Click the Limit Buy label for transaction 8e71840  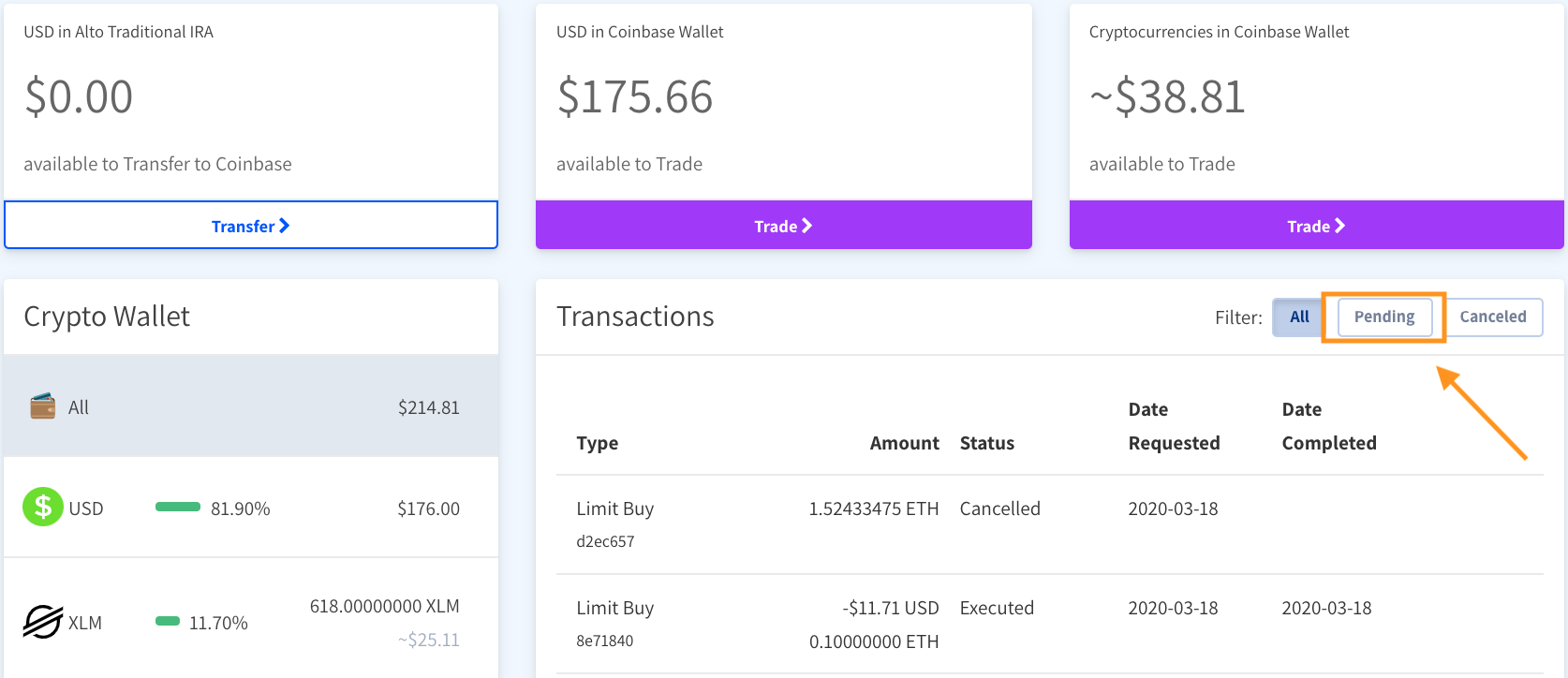[x=615, y=608]
